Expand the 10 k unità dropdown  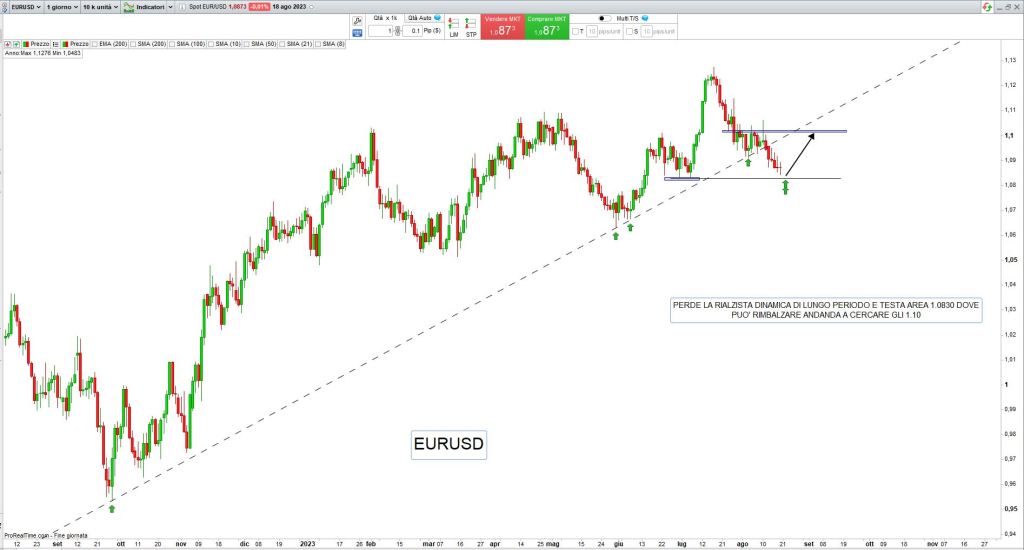coord(99,7)
